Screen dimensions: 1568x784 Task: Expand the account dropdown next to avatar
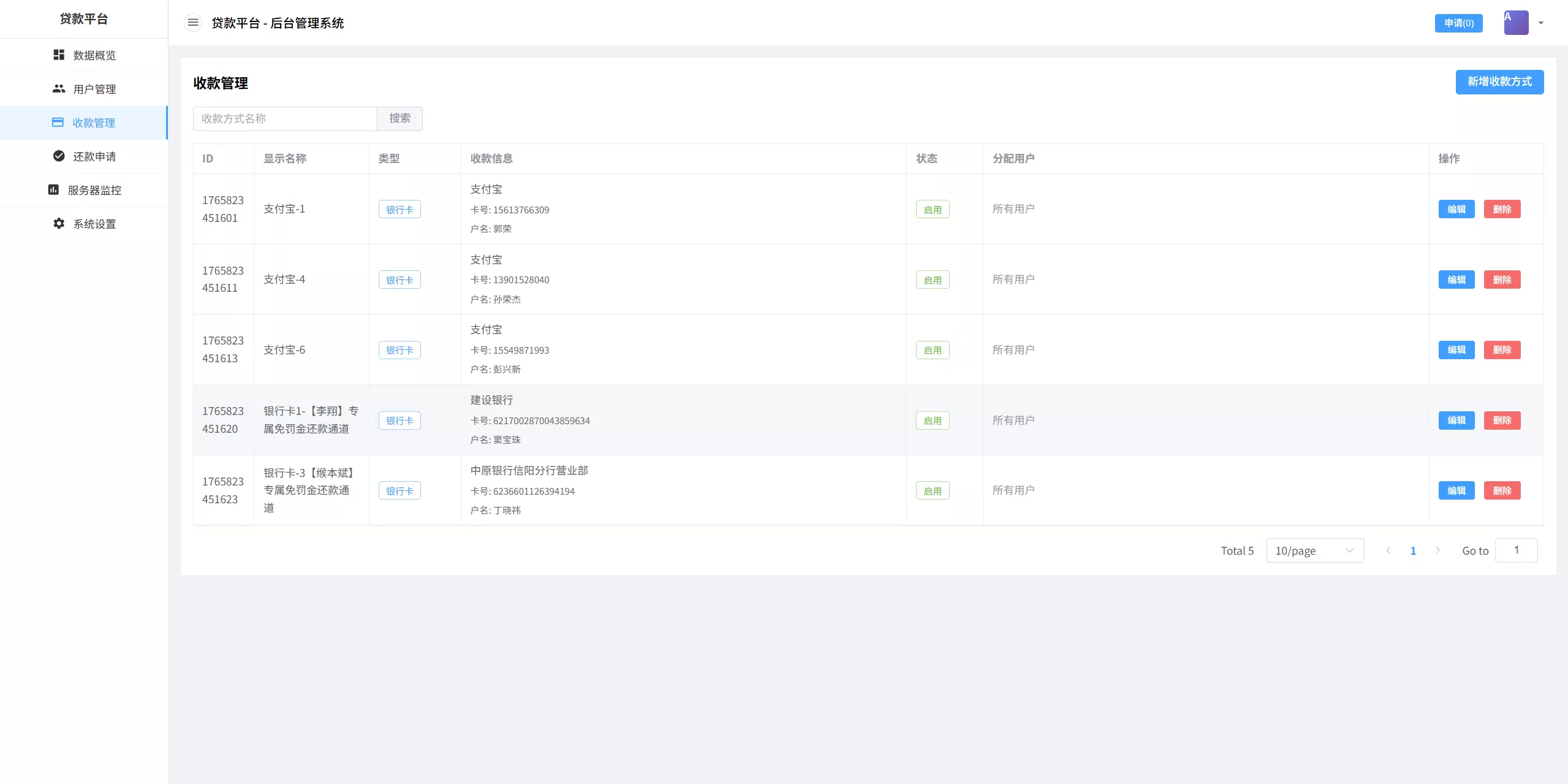(x=1540, y=22)
